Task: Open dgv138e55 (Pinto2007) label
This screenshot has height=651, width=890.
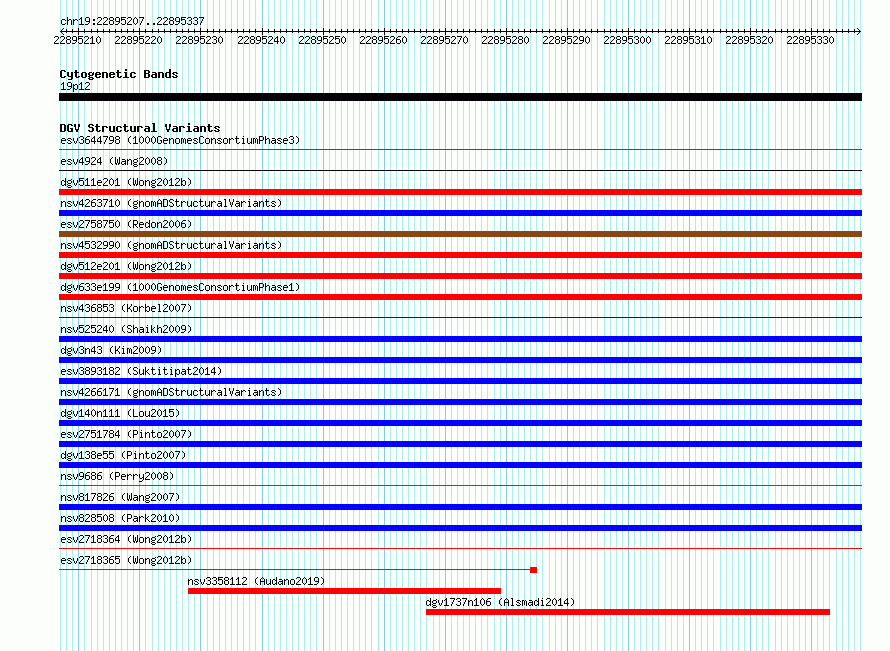Action: point(123,455)
